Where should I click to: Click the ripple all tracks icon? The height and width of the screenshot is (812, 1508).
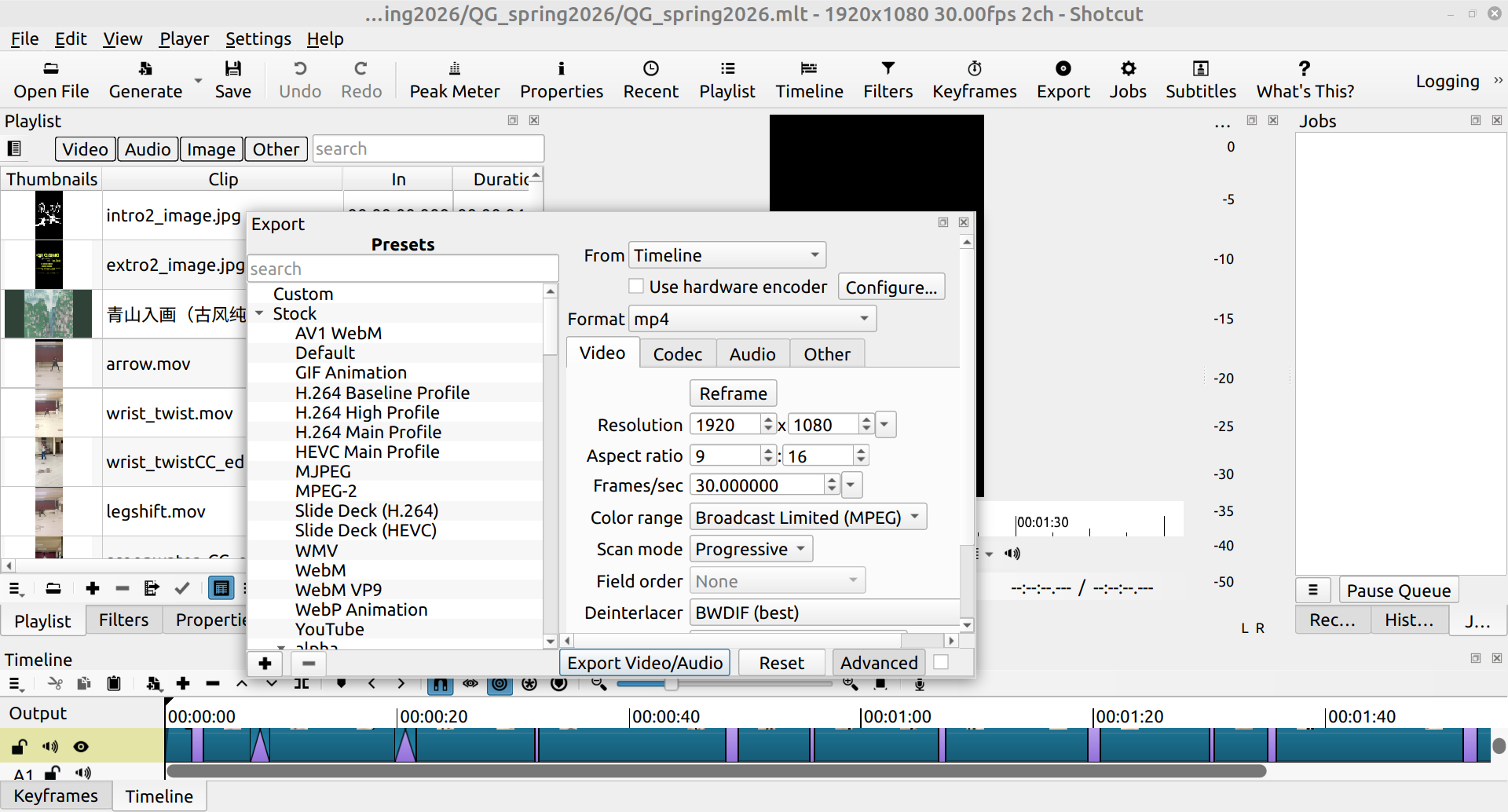(529, 684)
